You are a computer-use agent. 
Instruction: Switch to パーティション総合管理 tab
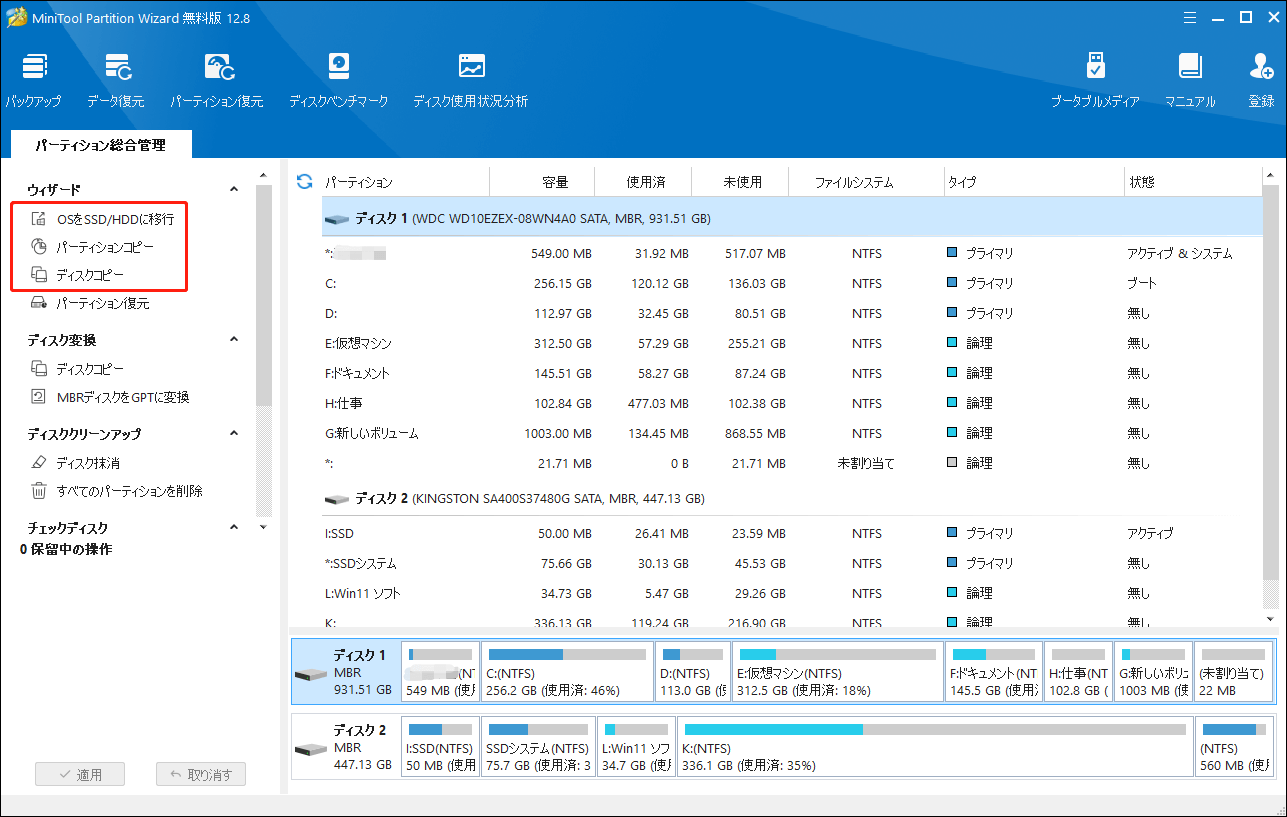pos(100,145)
